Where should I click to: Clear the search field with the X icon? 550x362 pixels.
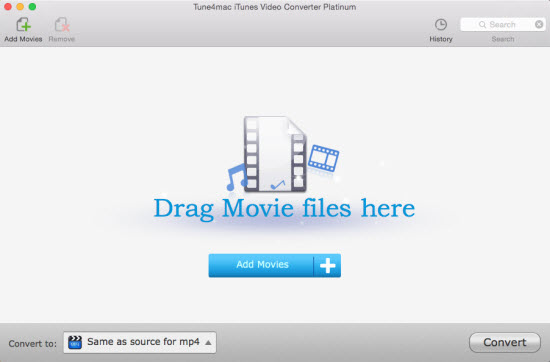(539, 24)
